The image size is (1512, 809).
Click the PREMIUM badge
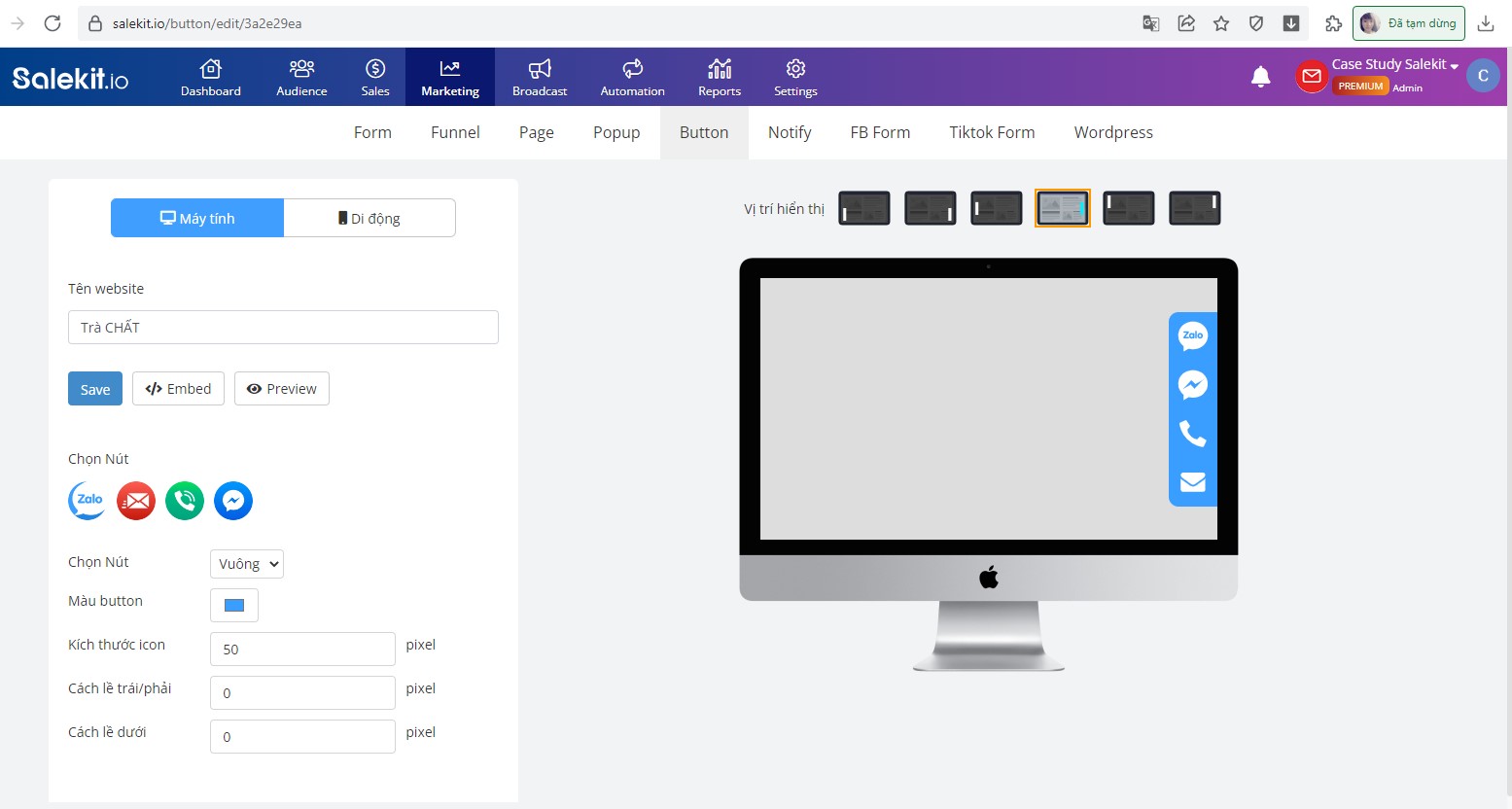(1360, 87)
